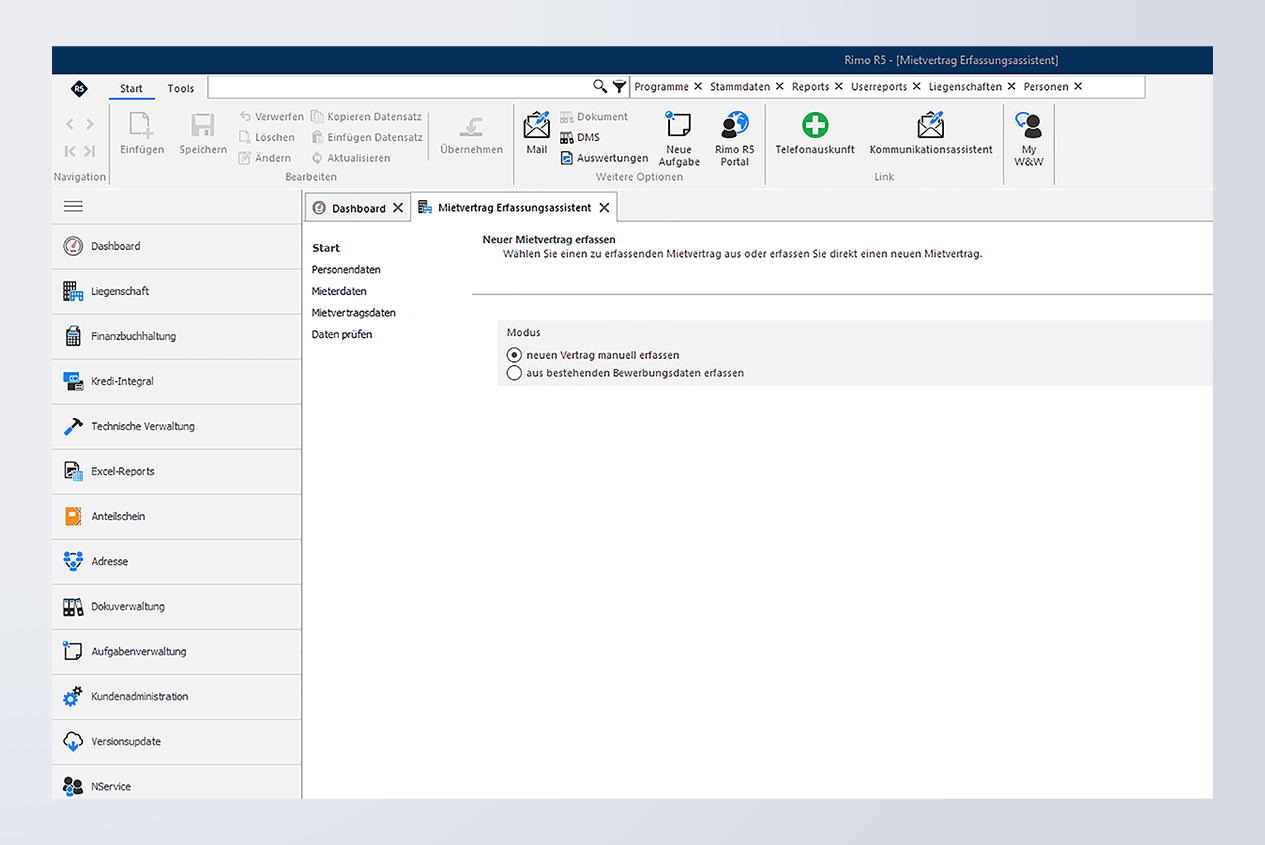Image resolution: width=1265 pixels, height=845 pixels.
Task: Open Finanzbuchhaltung in the sidebar
Action: point(133,336)
